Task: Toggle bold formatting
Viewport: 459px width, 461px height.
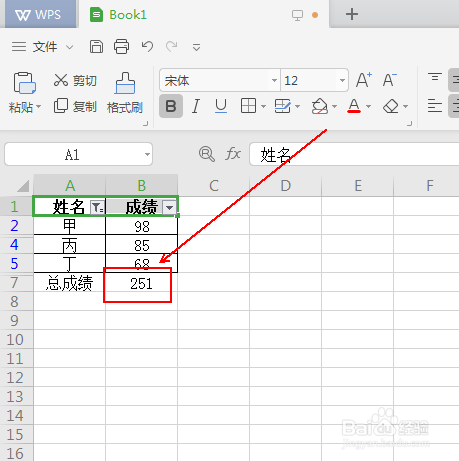Action: tap(171, 106)
